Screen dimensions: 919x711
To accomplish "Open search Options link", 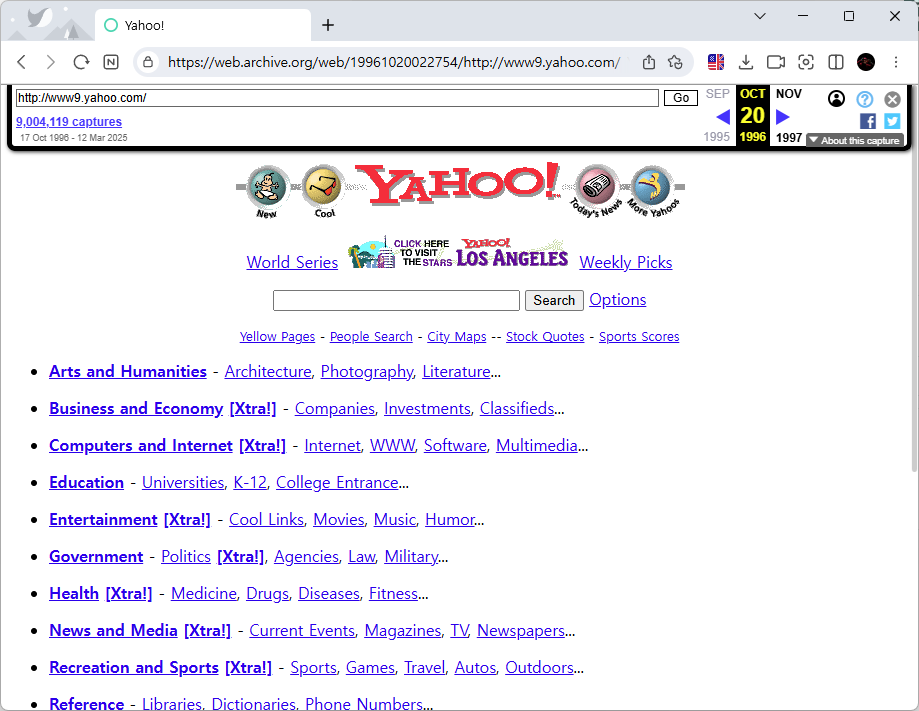I will click(x=617, y=300).
